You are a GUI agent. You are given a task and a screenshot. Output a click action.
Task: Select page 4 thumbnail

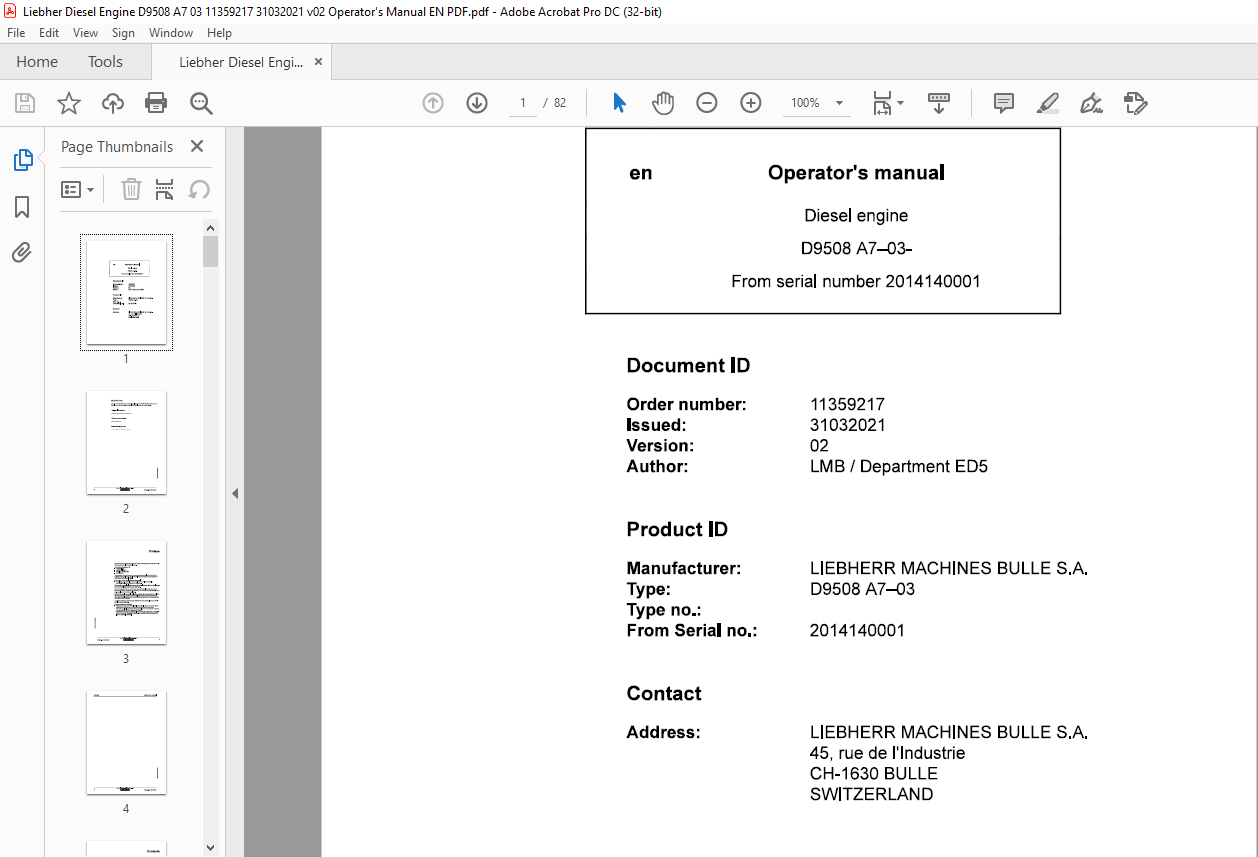pos(126,742)
